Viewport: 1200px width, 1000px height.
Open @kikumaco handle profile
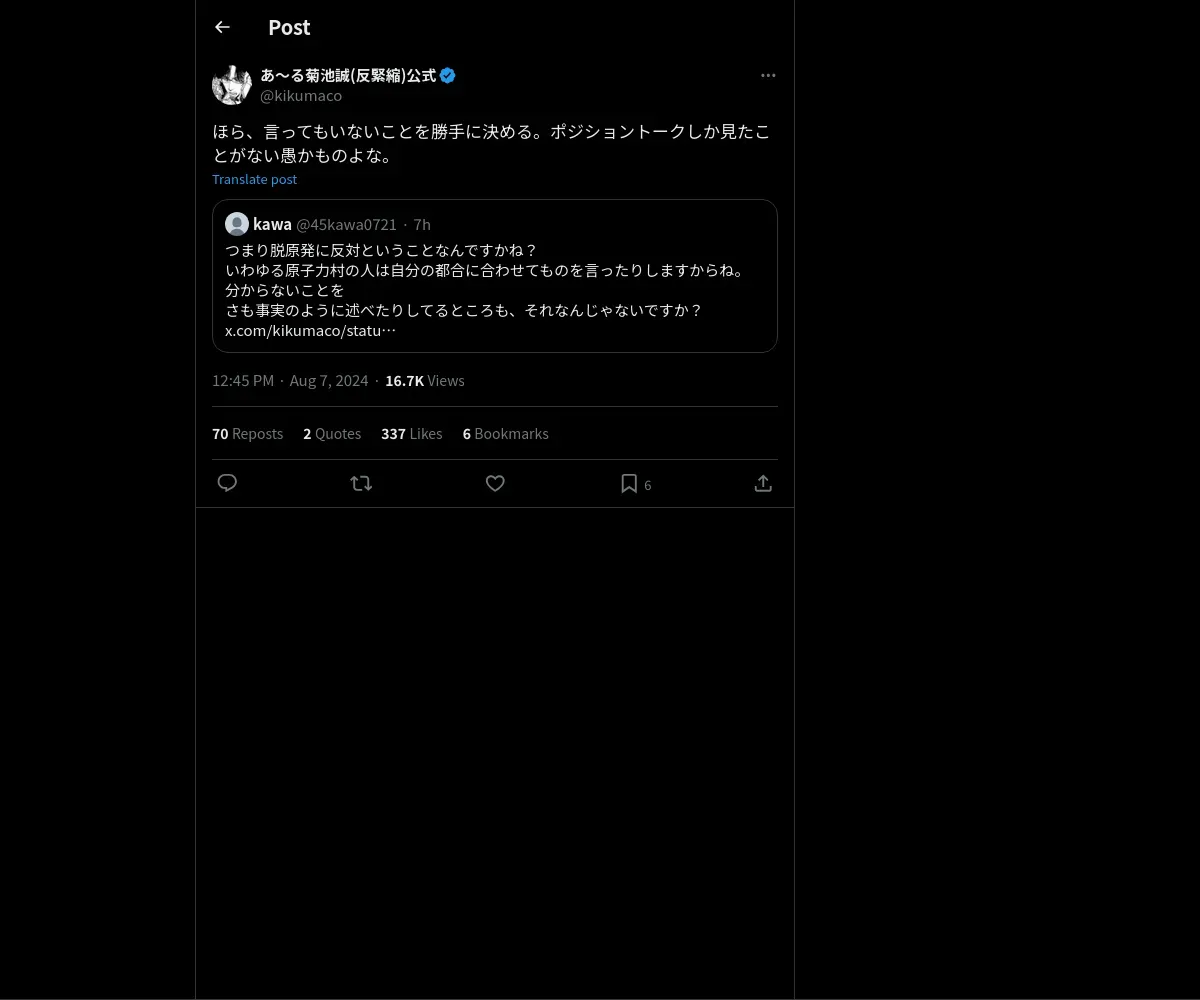coord(301,96)
